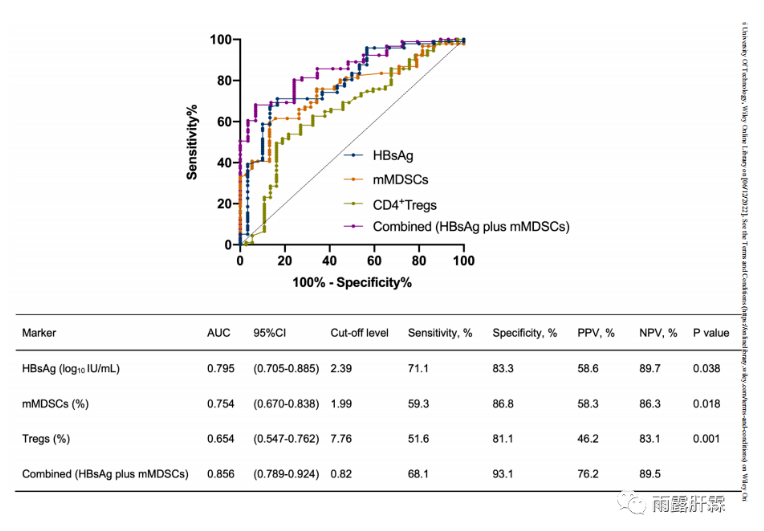Click the Marker column header
This screenshot has width=764, height=531.
click(41, 333)
